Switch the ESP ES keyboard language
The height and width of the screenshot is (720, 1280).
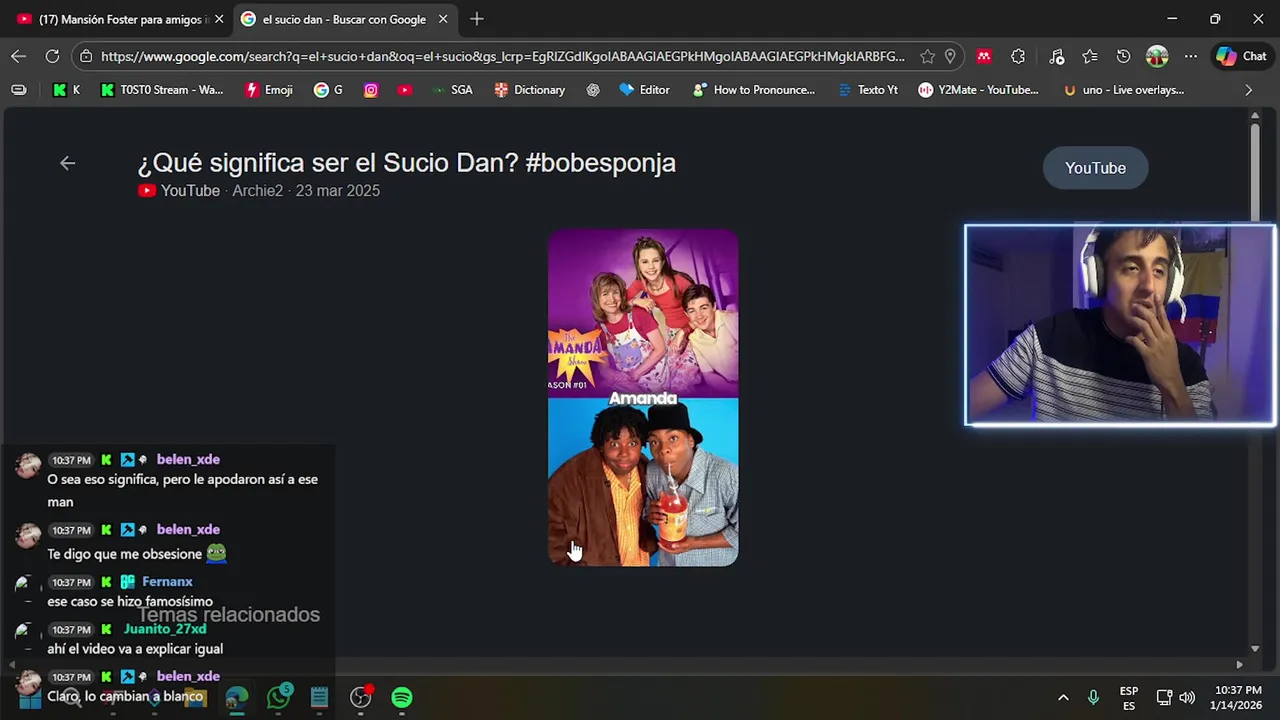[1129, 698]
